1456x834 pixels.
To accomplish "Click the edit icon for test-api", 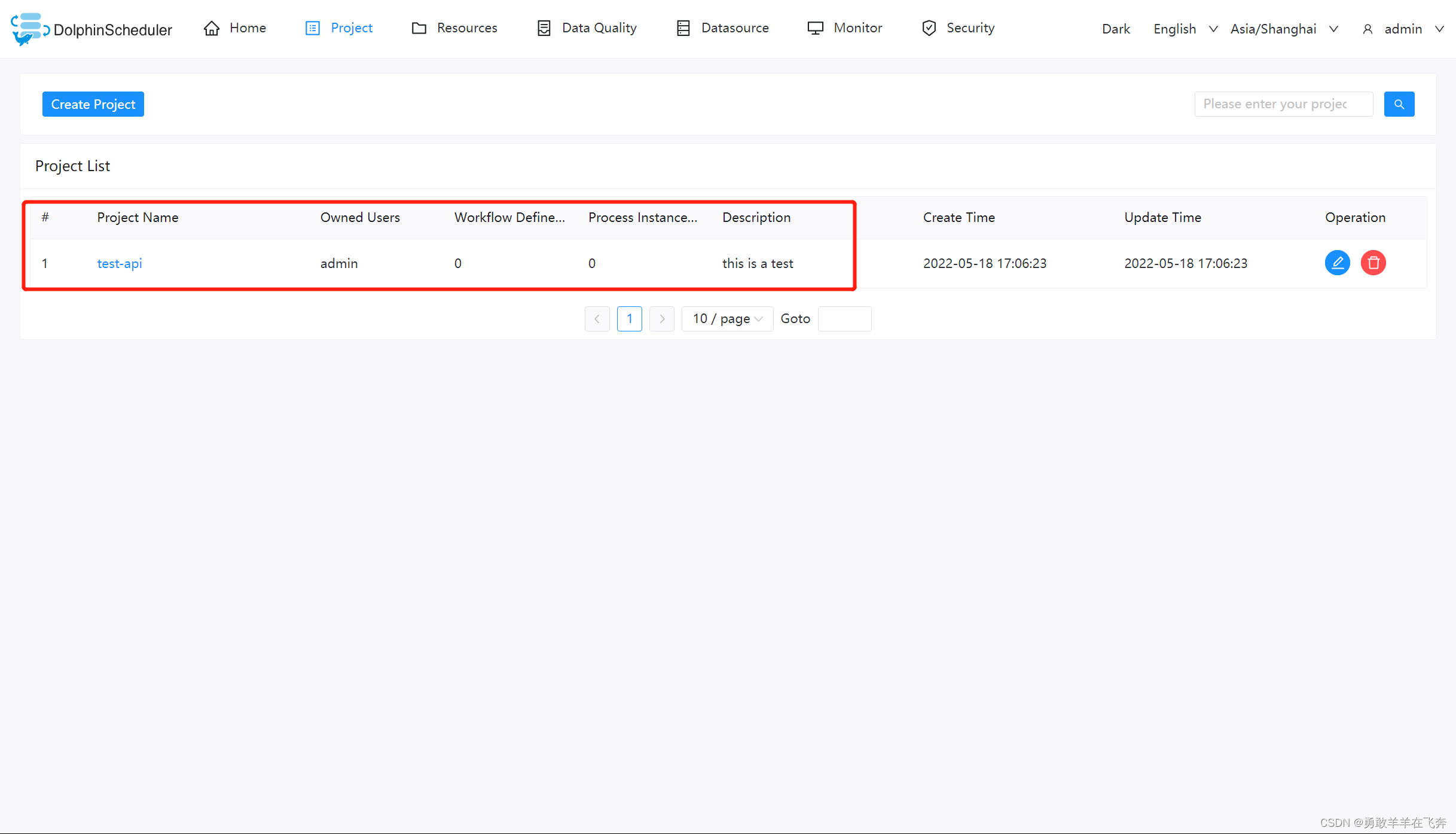I will click(x=1338, y=263).
